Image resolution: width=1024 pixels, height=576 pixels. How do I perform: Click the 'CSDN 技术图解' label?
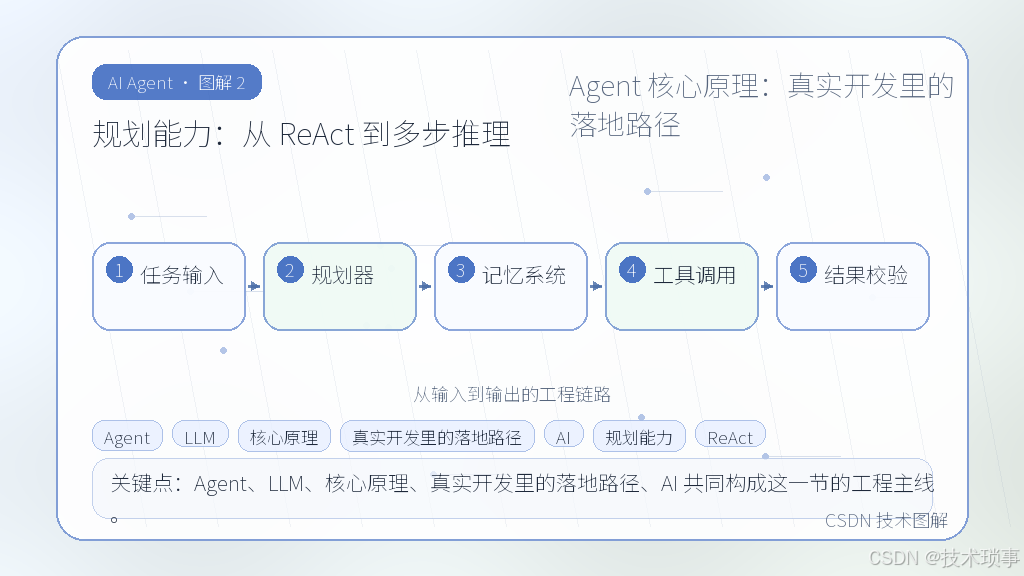(886, 520)
